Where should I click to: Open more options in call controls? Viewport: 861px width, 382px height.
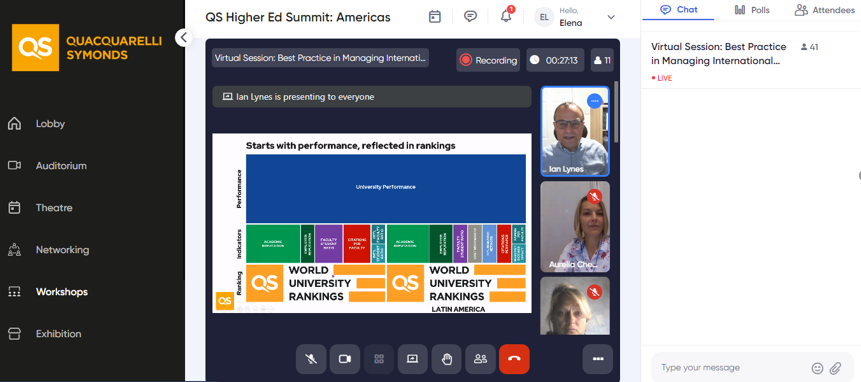[598, 359]
